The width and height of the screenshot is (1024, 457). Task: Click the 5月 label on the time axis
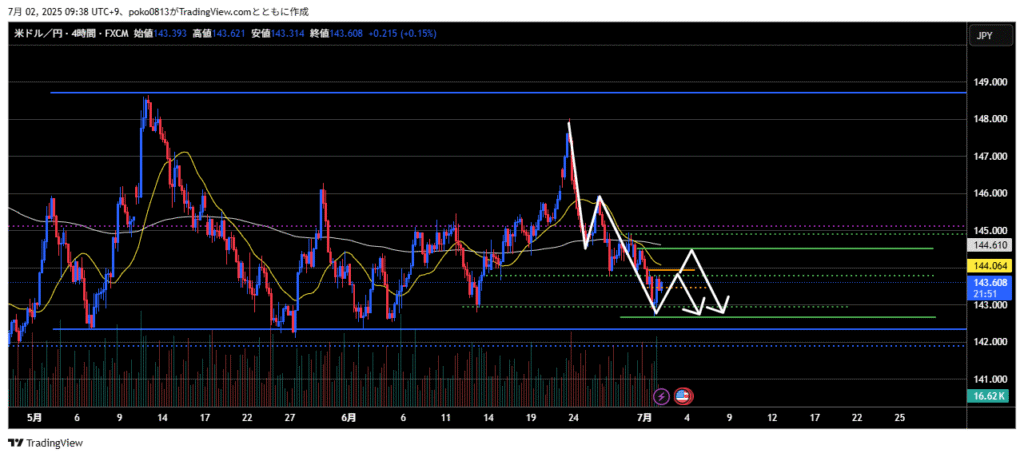click(x=34, y=416)
